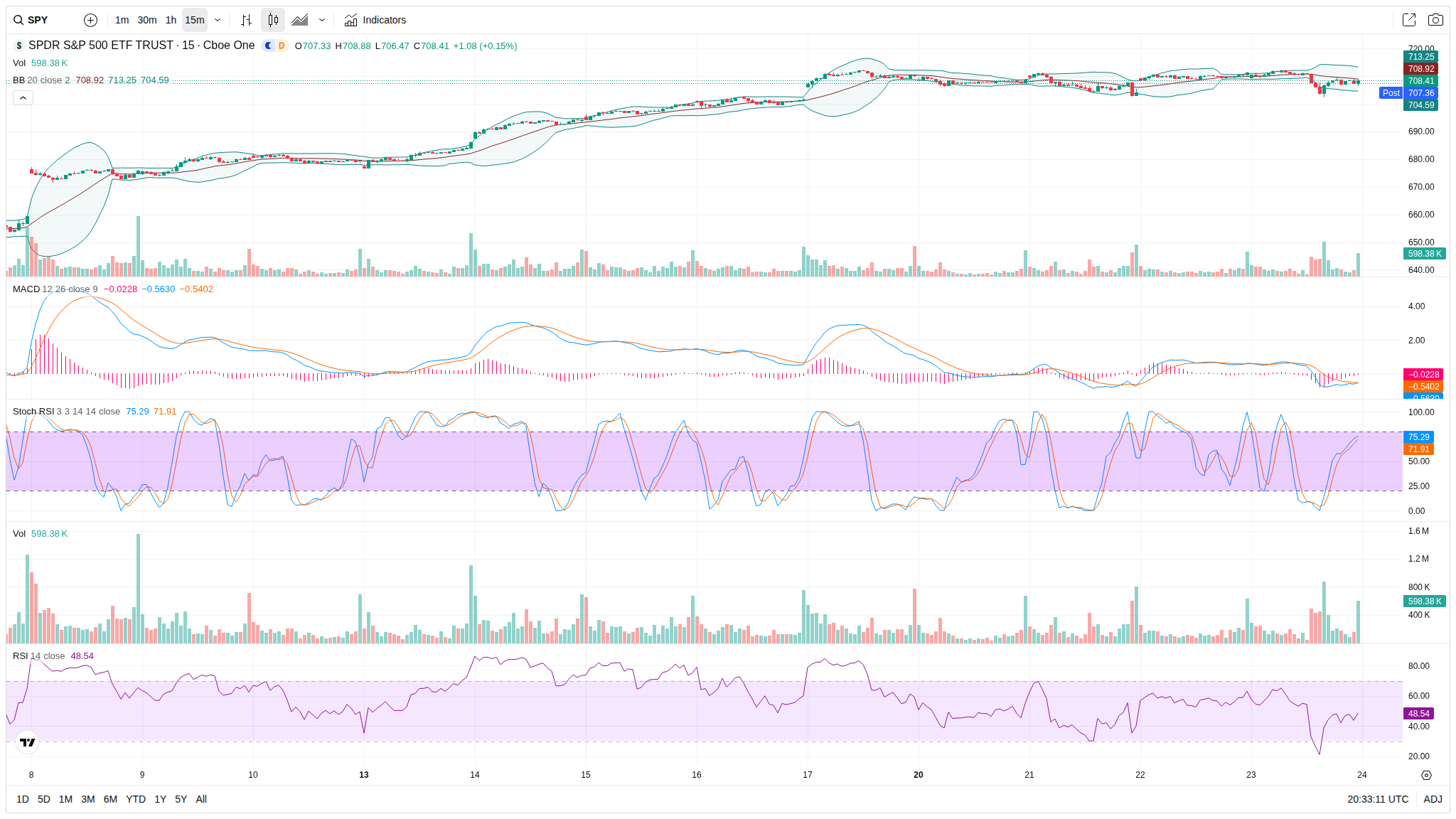Click the delayed data D badge
1456x819 pixels.
282,45
